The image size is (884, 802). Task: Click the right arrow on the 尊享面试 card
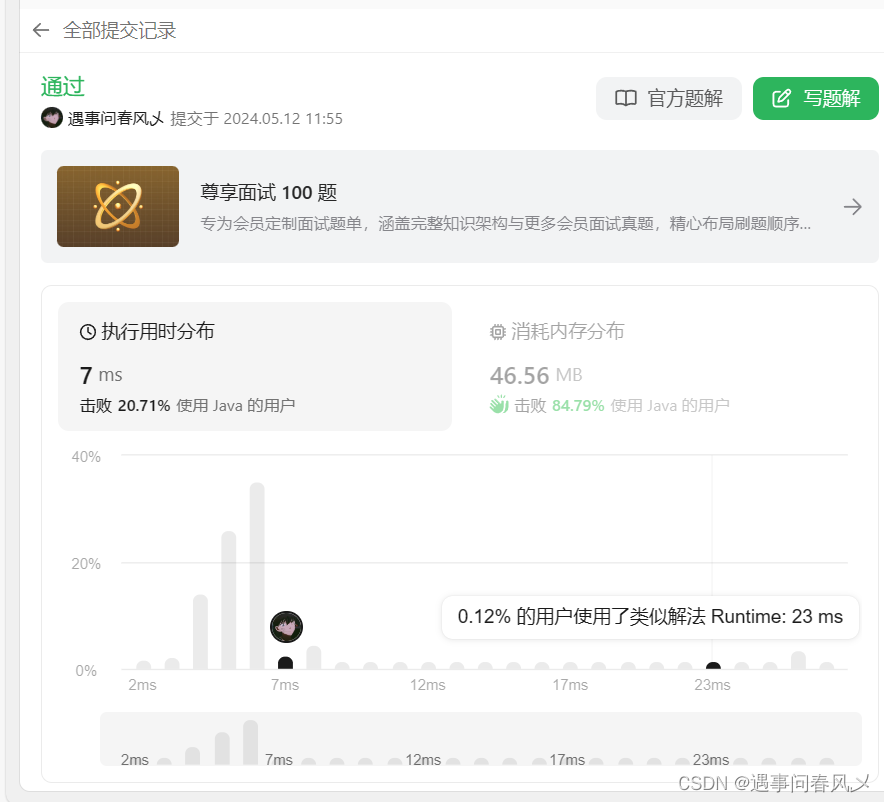(852, 206)
